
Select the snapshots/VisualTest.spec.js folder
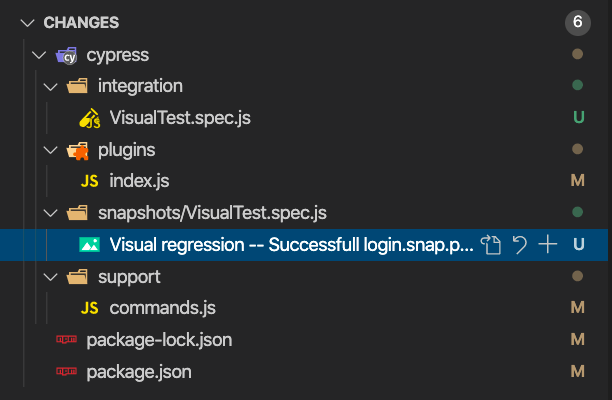point(212,213)
